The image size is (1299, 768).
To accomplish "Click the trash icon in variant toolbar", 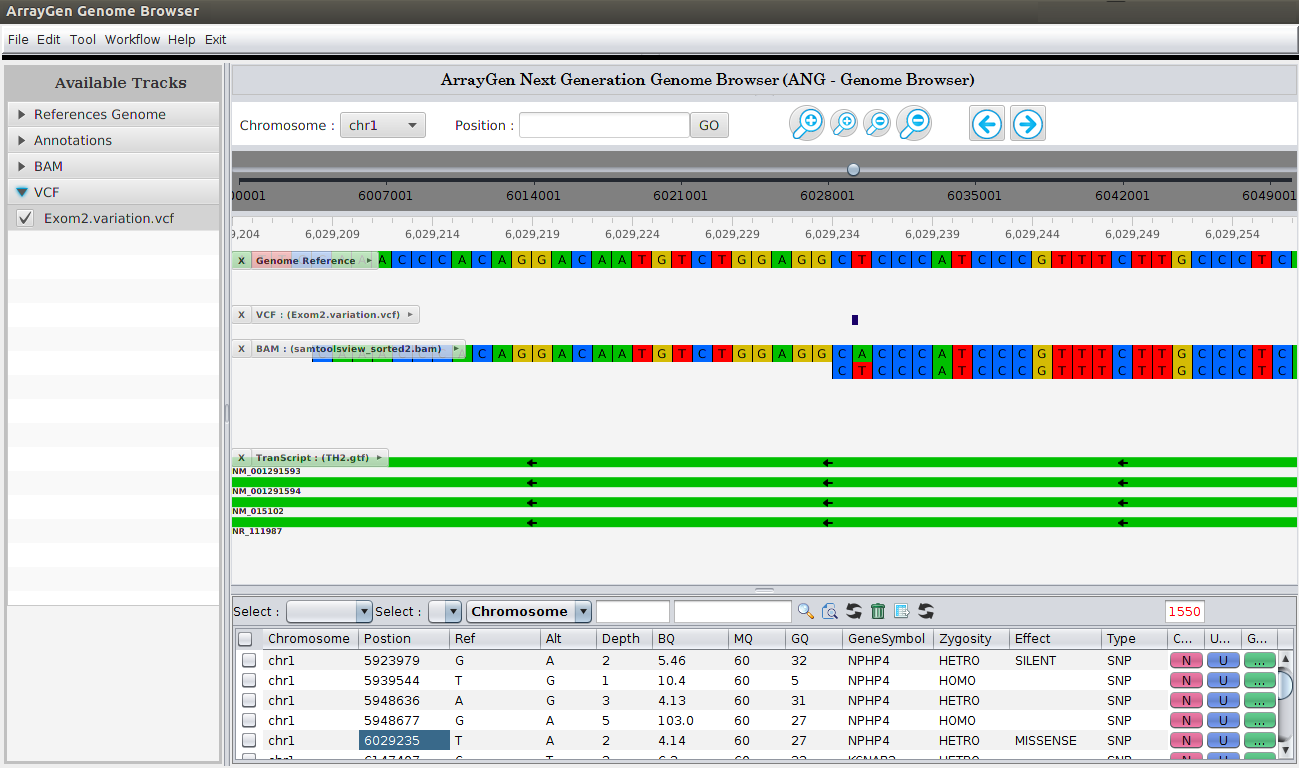I will pos(878,611).
